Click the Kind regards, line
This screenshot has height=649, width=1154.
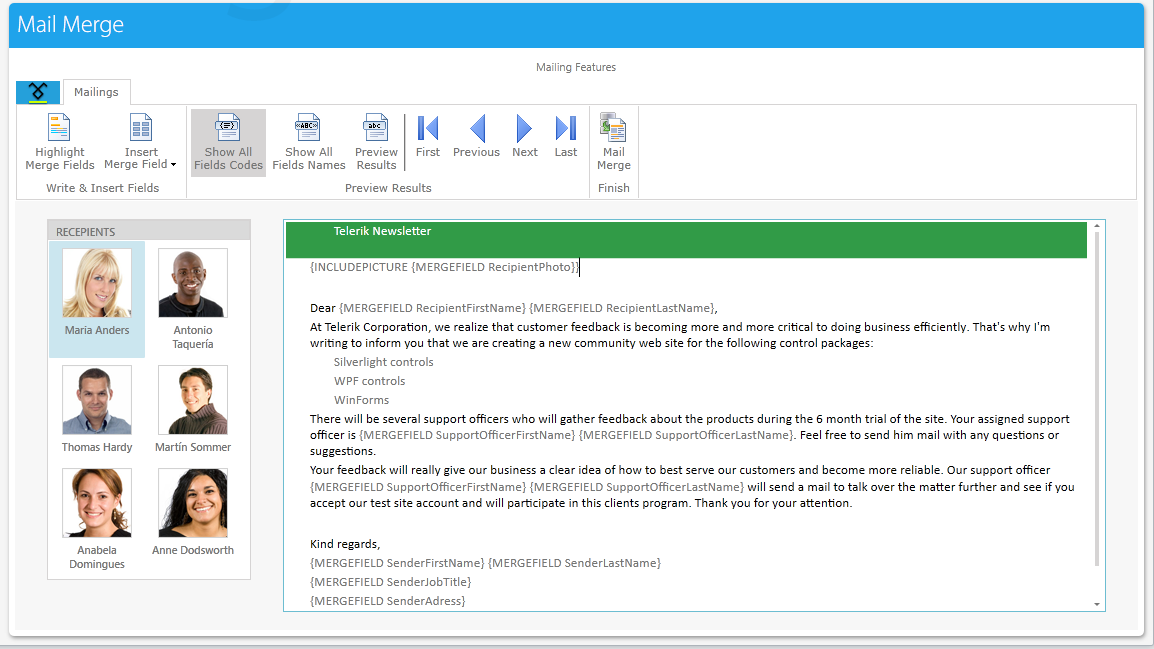[345, 545]
